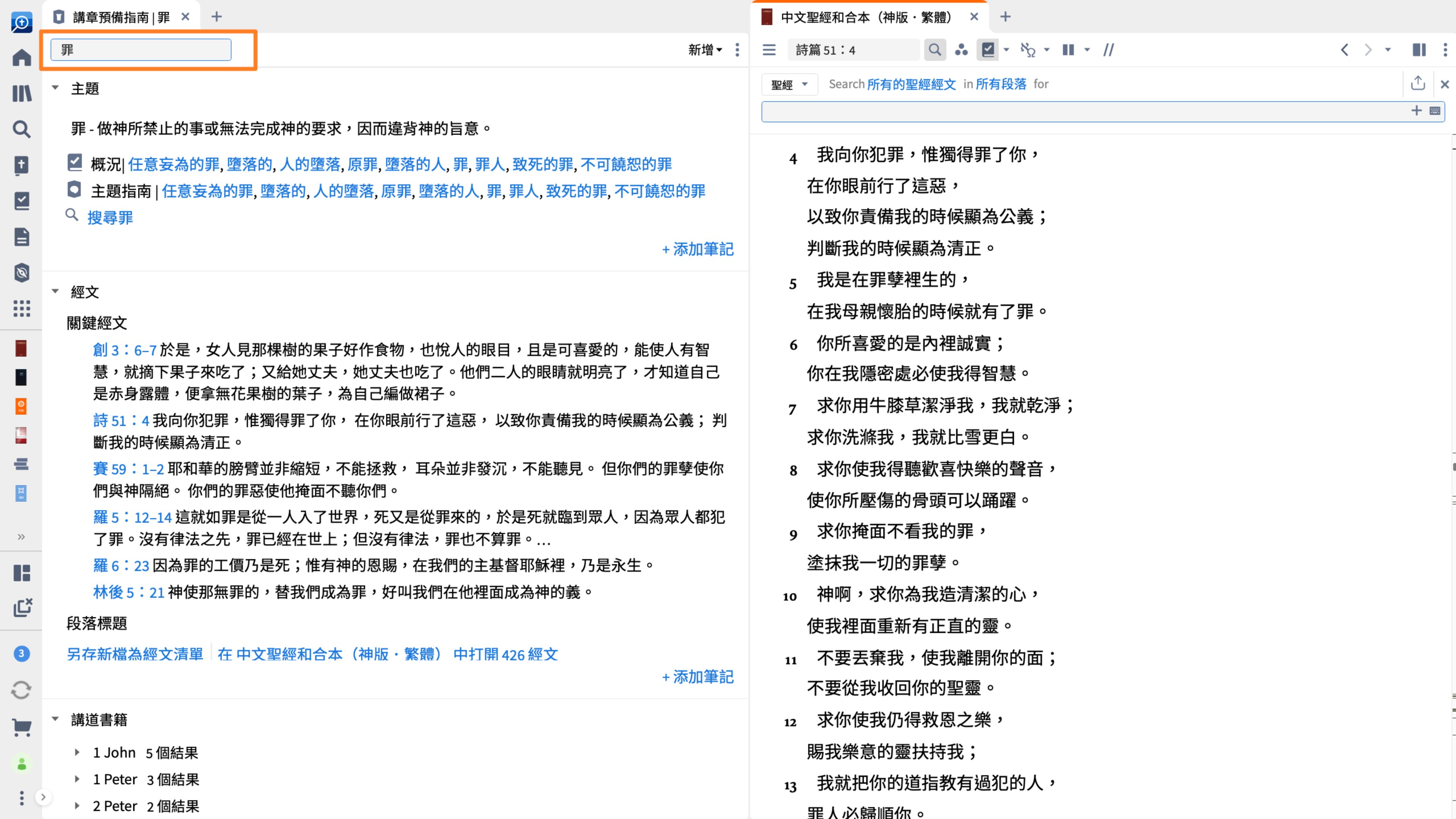Toggle the side-by-side panel layout icon
1456x819 pixels.
click(x=1419, y=50)
